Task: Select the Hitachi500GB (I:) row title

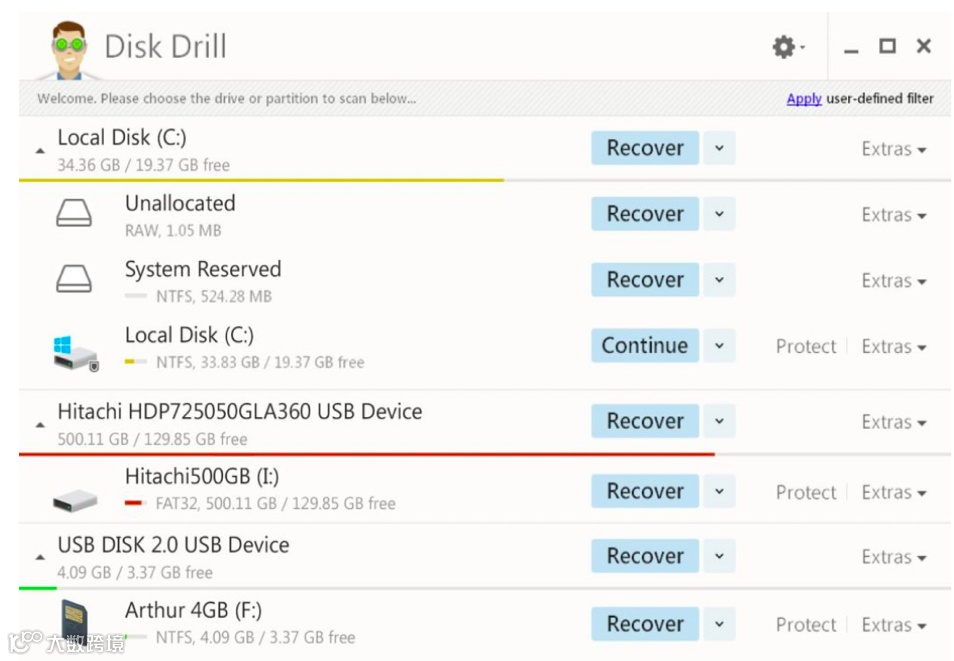Action: click(202, 476)
